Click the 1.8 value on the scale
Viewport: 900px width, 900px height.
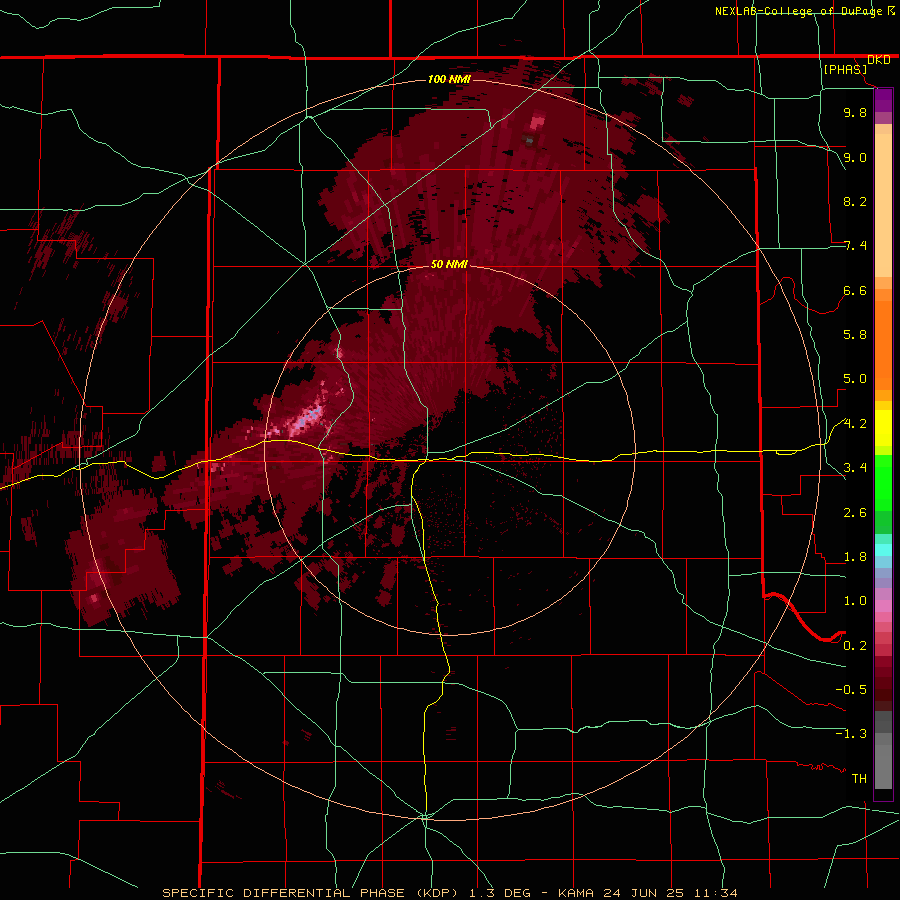(x=855, y=557)
